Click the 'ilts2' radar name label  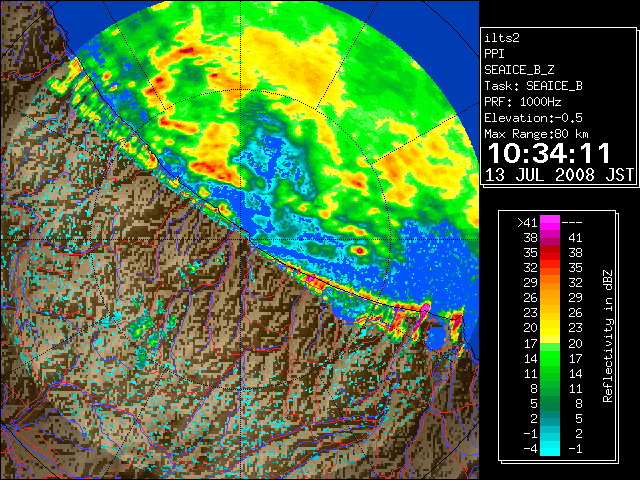tap(502, 38)
